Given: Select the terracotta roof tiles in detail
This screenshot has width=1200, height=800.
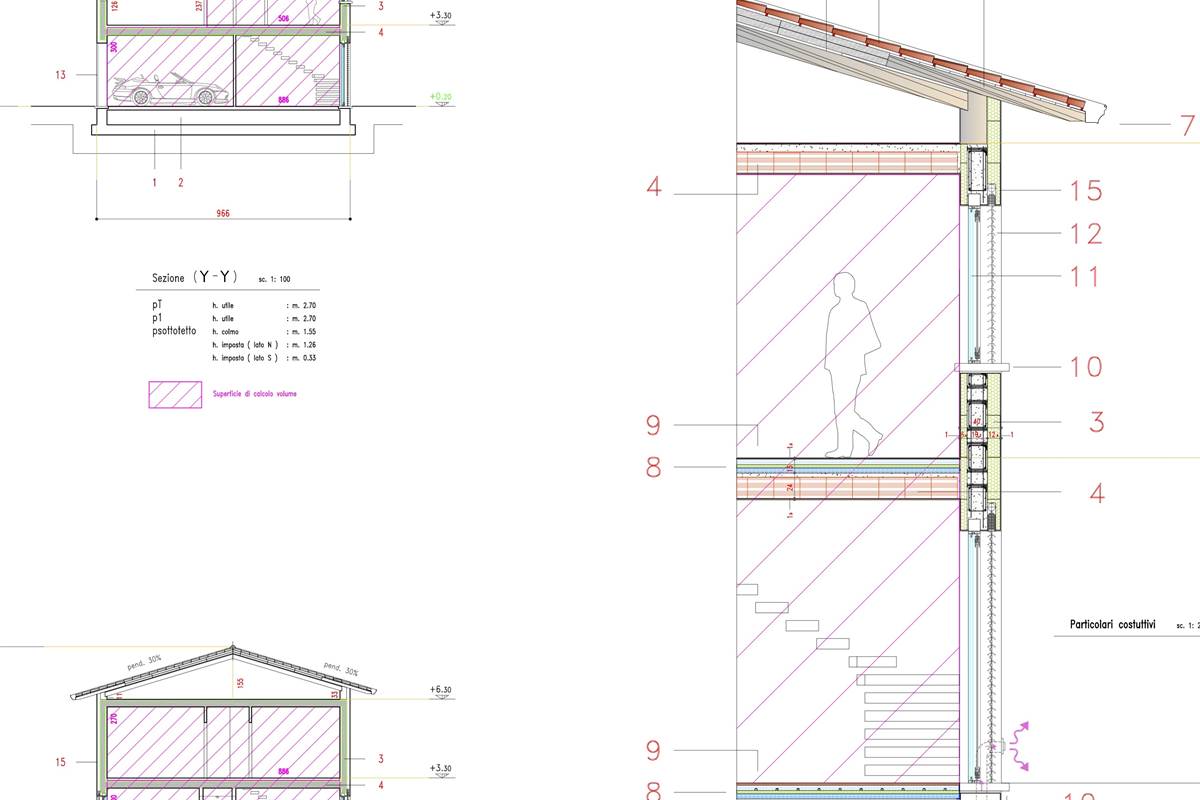Looking at the screenshot, I should pyautogui.click(x=920, y=60).
